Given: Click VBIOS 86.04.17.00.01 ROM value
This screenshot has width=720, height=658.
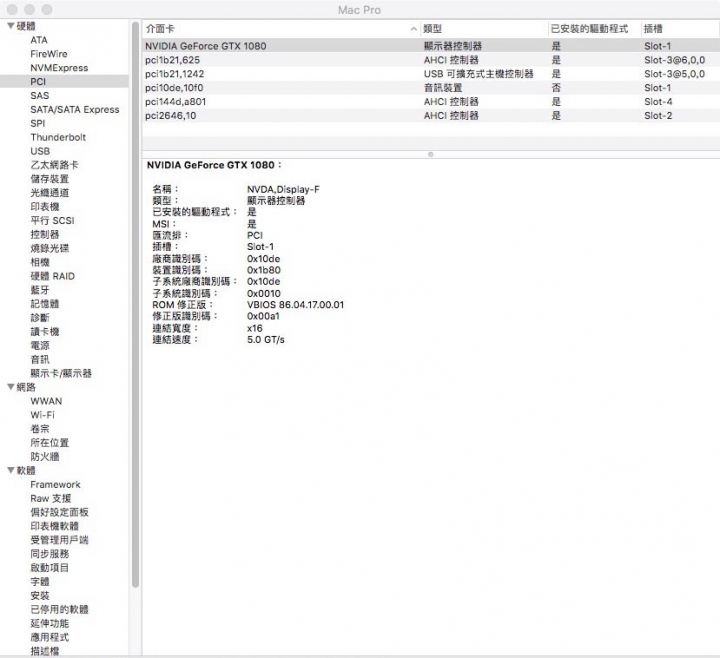Looking at the screenshot, I should pyautogui.click(x=295, y=305).
